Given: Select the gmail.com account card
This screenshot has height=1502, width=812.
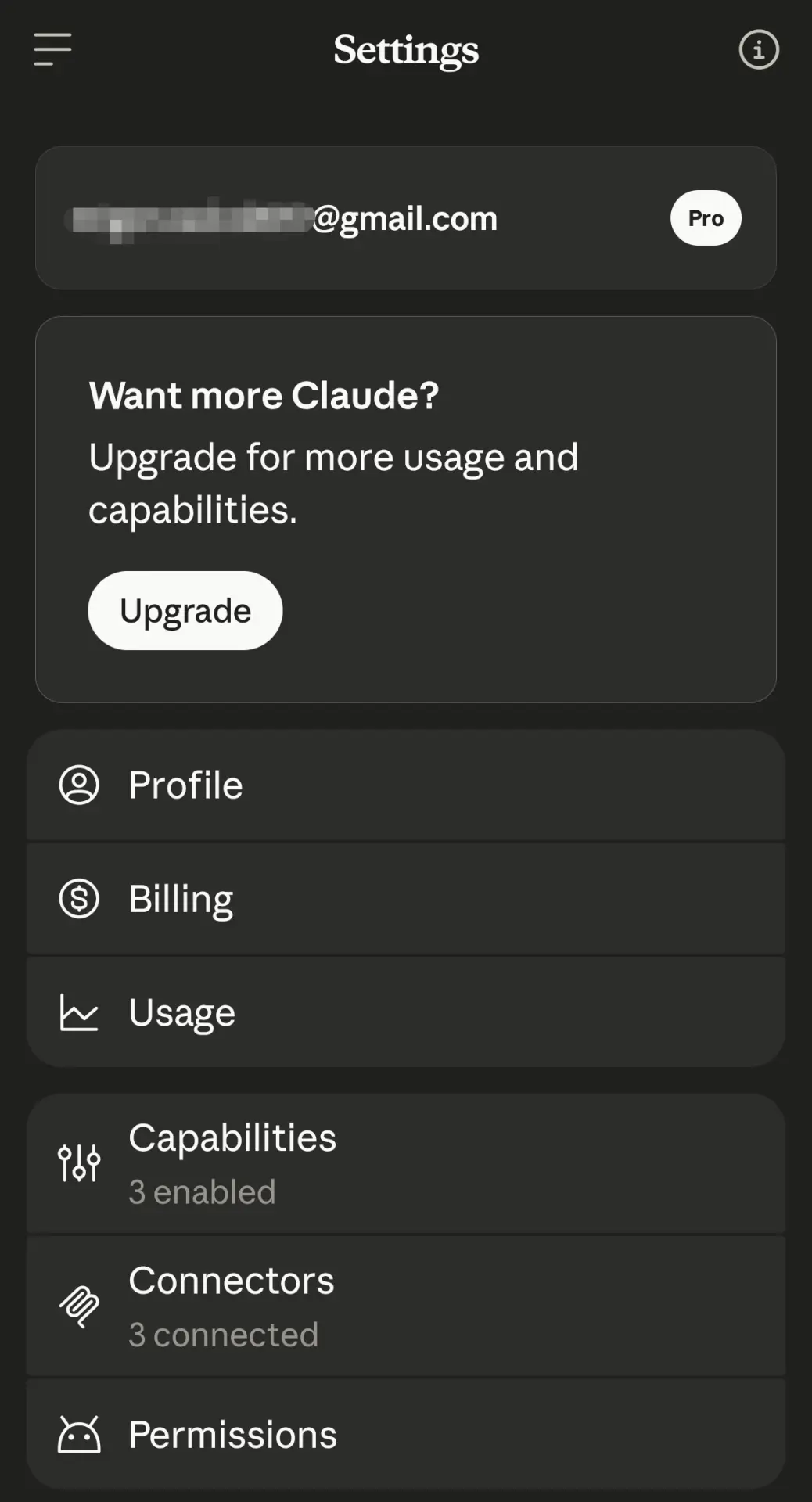Looking at the screenshot, I should tap(406, 217).
